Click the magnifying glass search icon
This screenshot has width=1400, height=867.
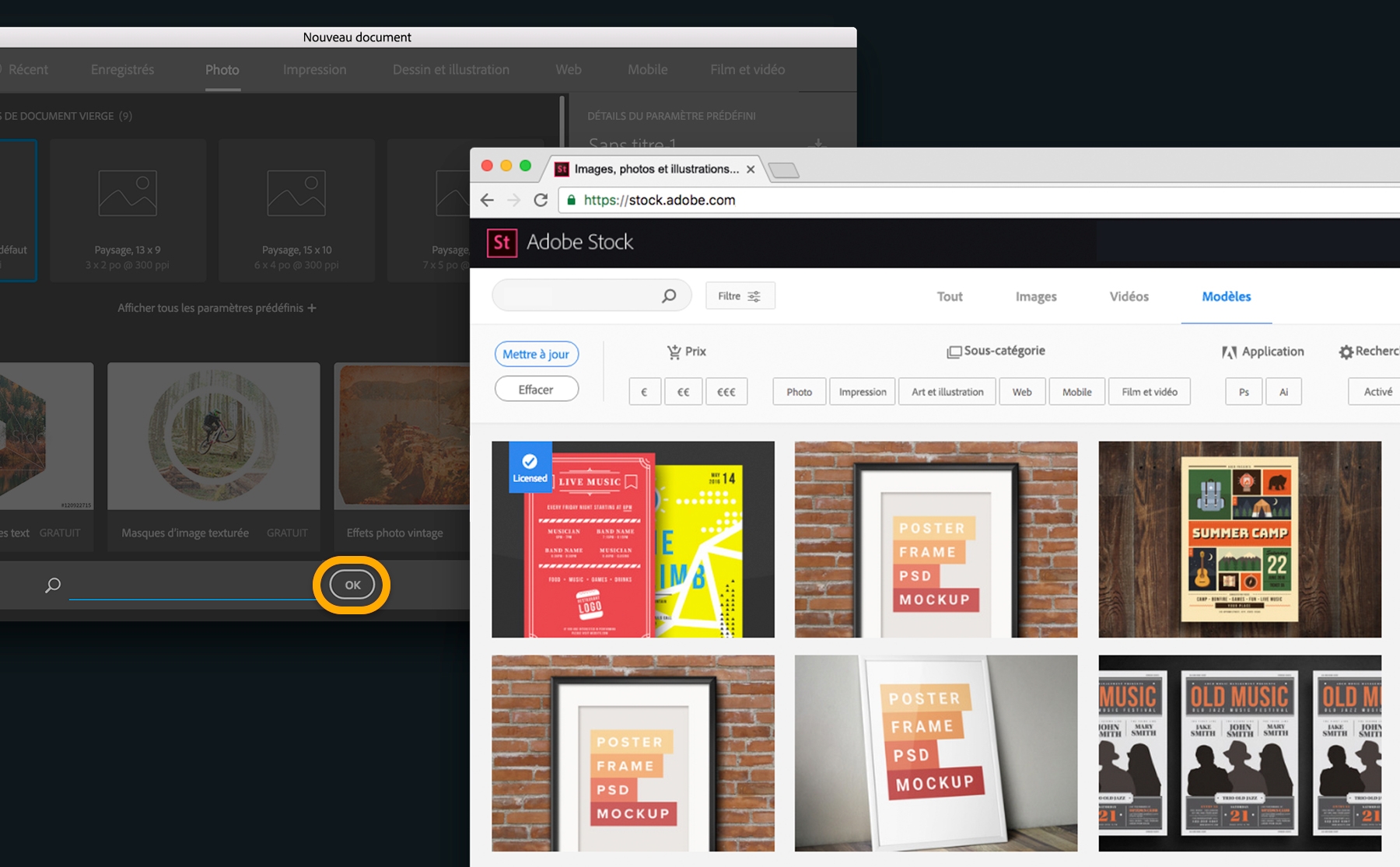click(x=667, y=295)
